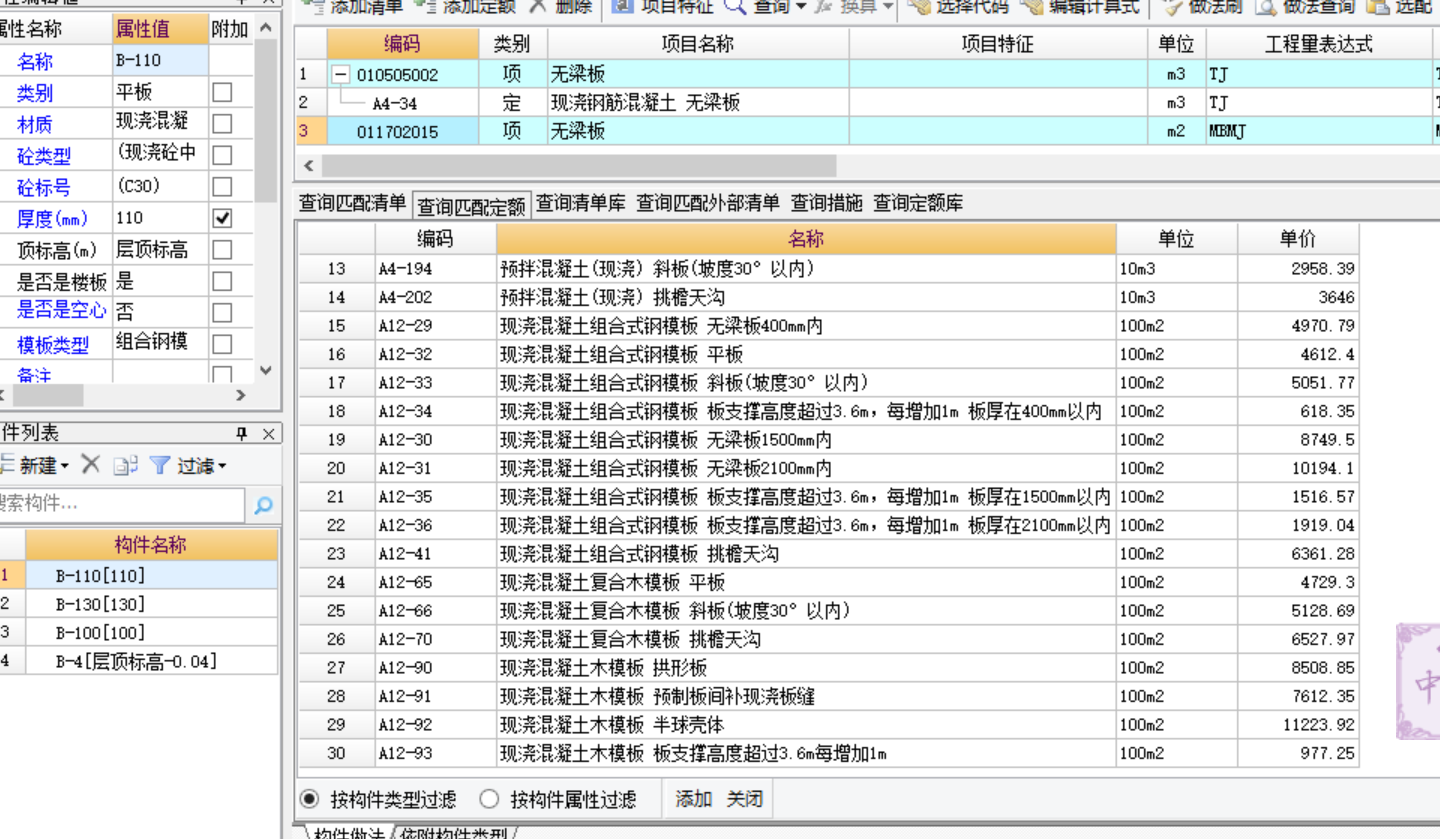The height and width of the screenshot is (839, 1440).
Task: Open 项目特征 from the toolbar
Action: pyautogui.click(x=663, y=7)
